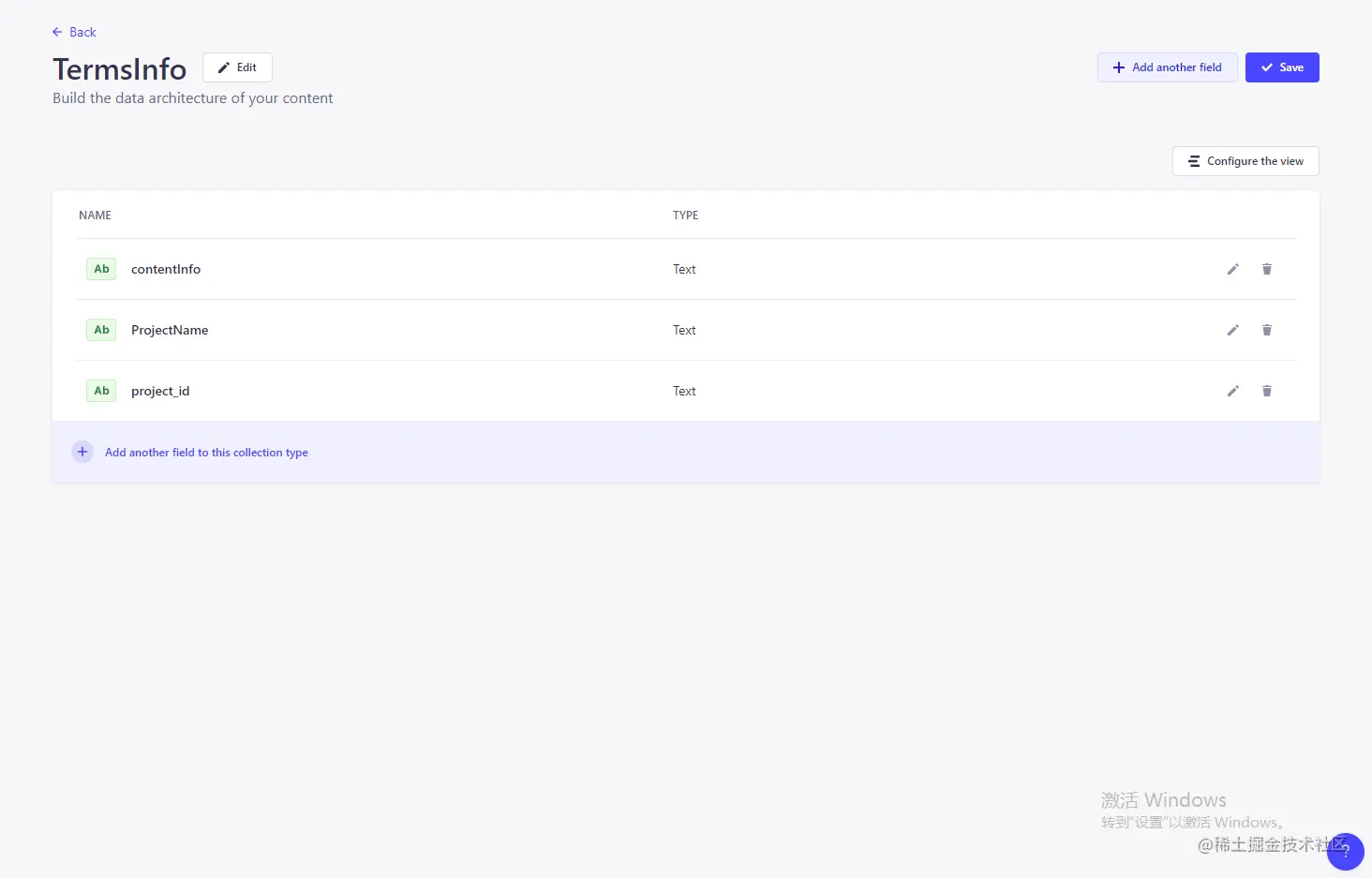Click the Add another field button
Viewport: 1372px width, 878px height.
click(x=1167, y=67)
